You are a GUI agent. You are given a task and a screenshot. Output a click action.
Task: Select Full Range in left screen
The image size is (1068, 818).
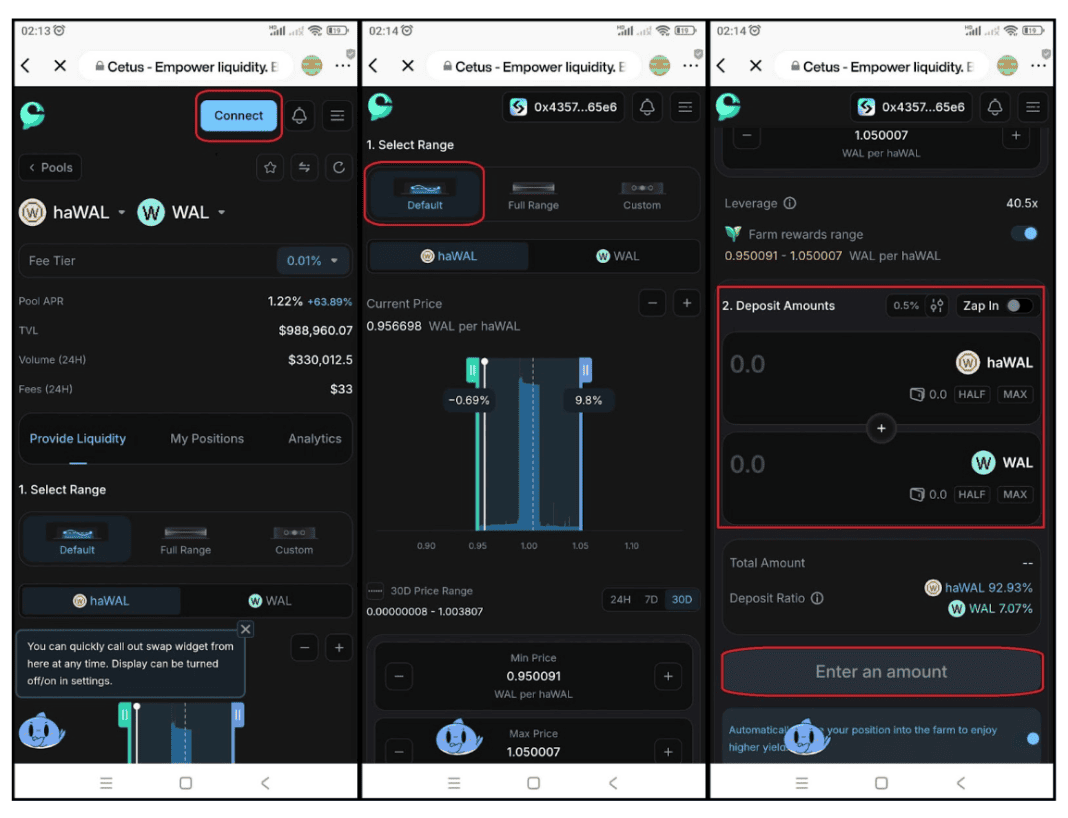(185, 539)
